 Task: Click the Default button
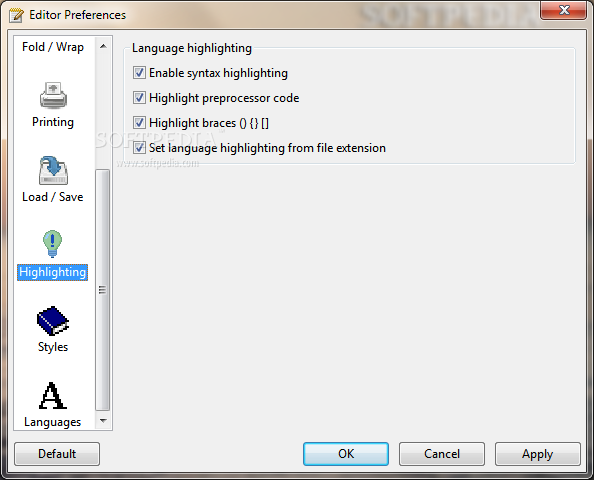57,454
